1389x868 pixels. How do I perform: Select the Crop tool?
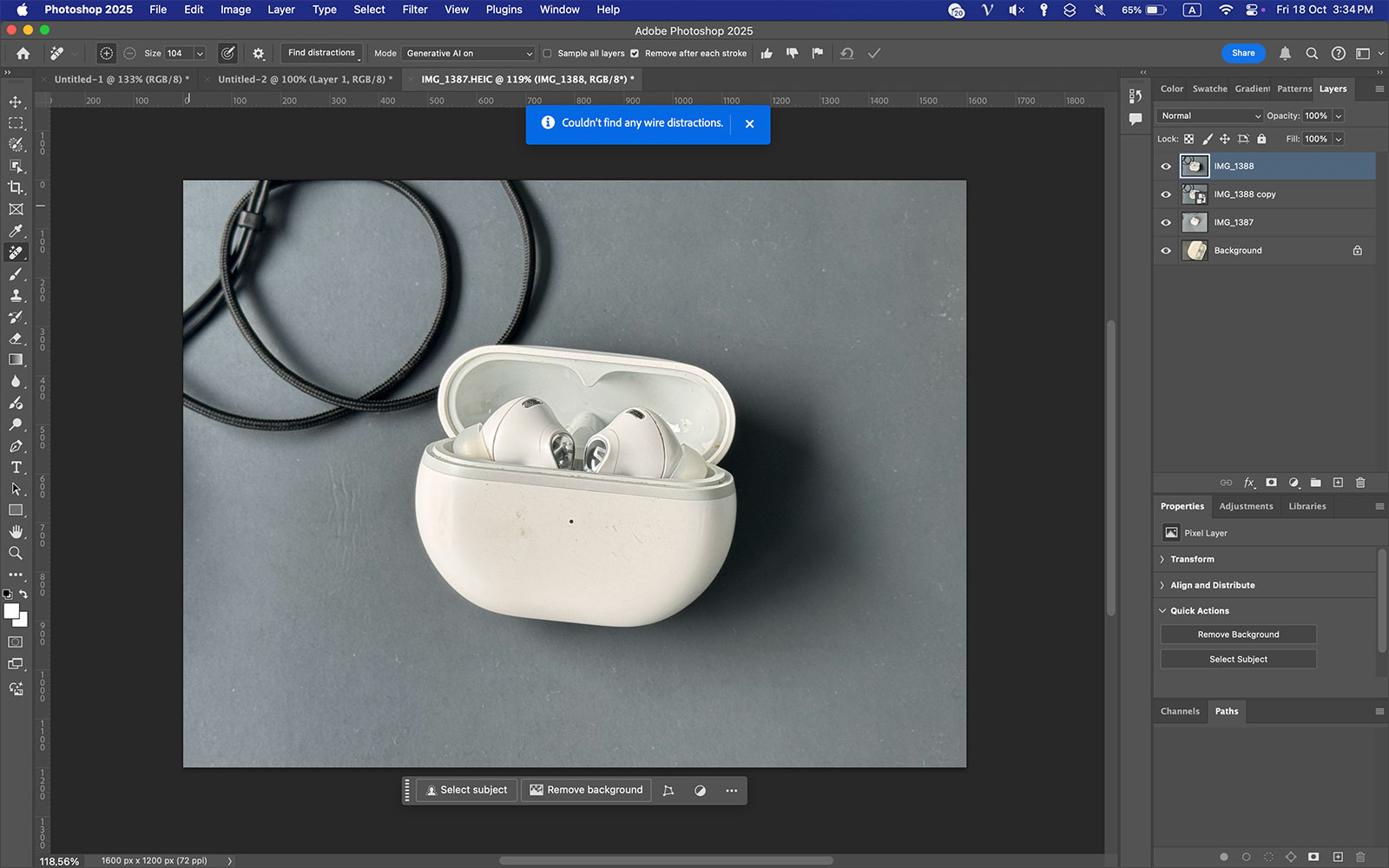tap(16, 187)
